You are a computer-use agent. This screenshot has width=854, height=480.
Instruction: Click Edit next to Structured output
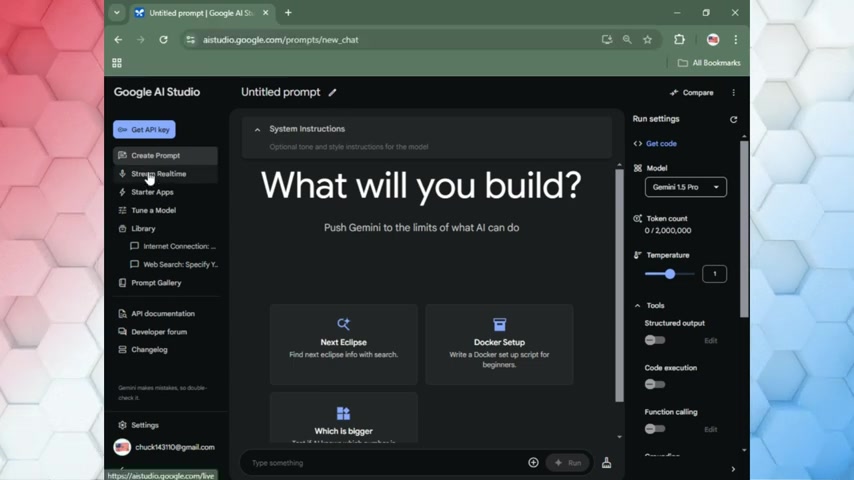click(x=711, y=341)
